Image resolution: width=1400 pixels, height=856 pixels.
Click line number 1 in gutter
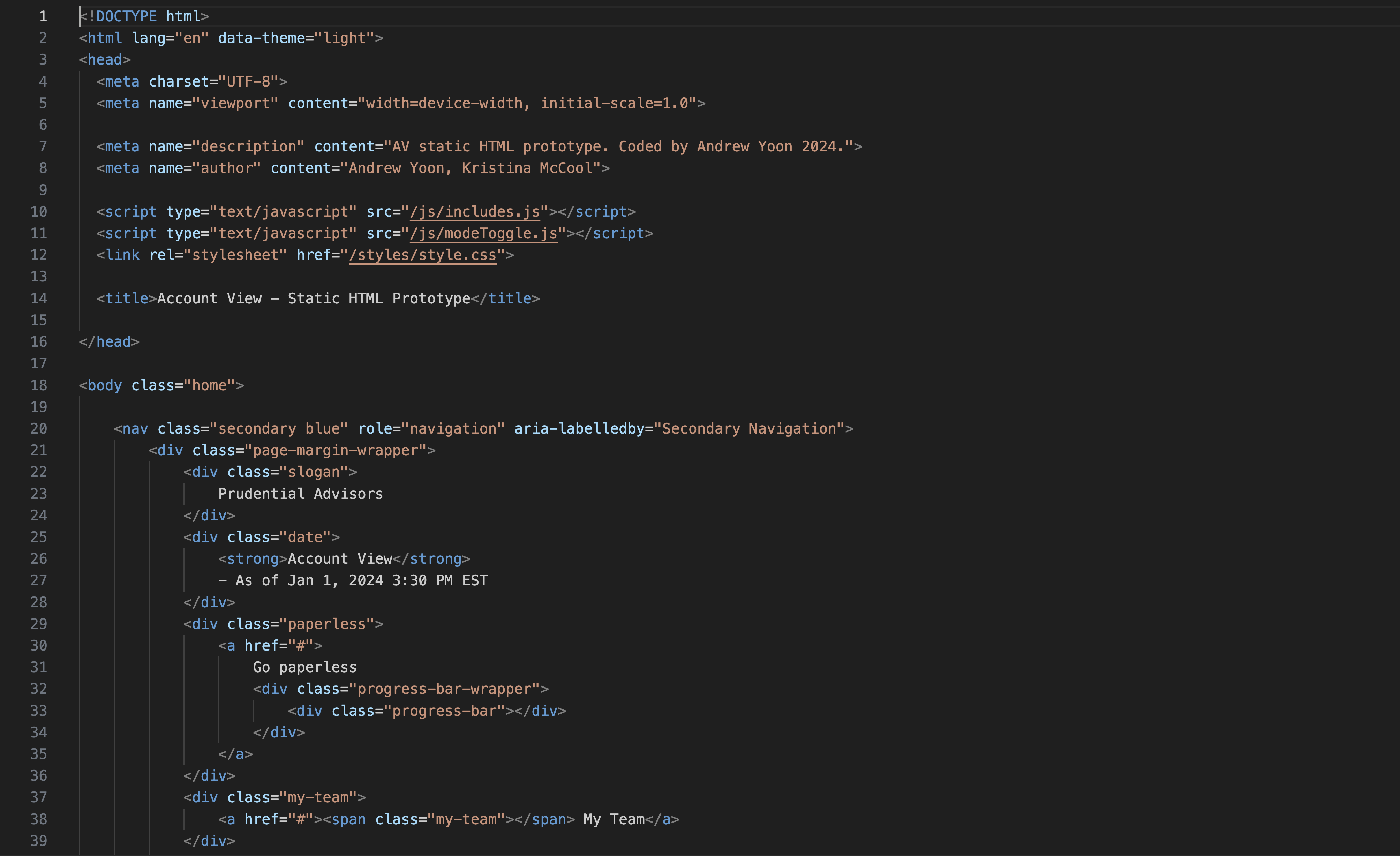[43, 16]
